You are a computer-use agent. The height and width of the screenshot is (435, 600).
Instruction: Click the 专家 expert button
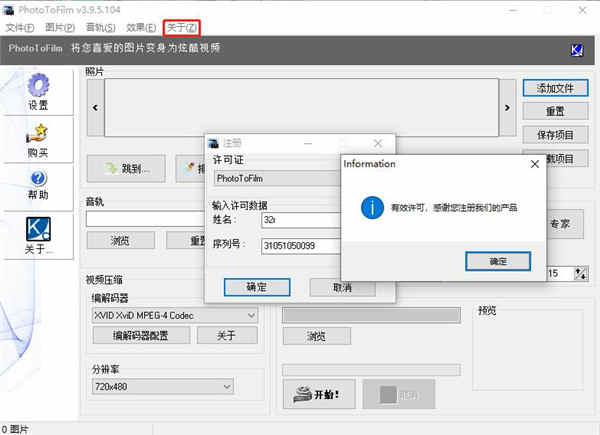tap(565, 224)
